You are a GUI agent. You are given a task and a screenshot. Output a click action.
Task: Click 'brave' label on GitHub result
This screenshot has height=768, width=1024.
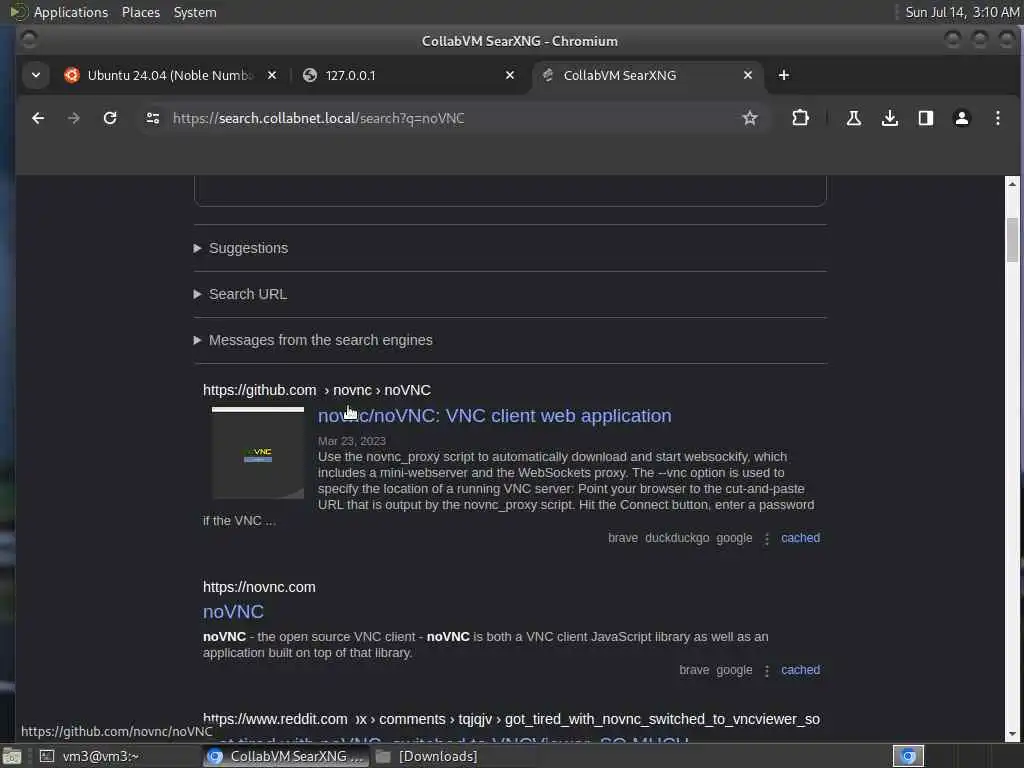(x=622, y=538)
